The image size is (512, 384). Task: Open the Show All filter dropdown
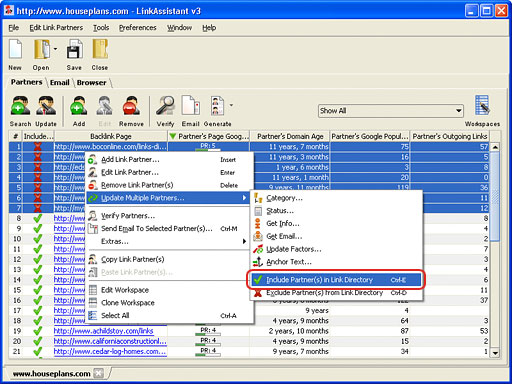pos(391,111)
